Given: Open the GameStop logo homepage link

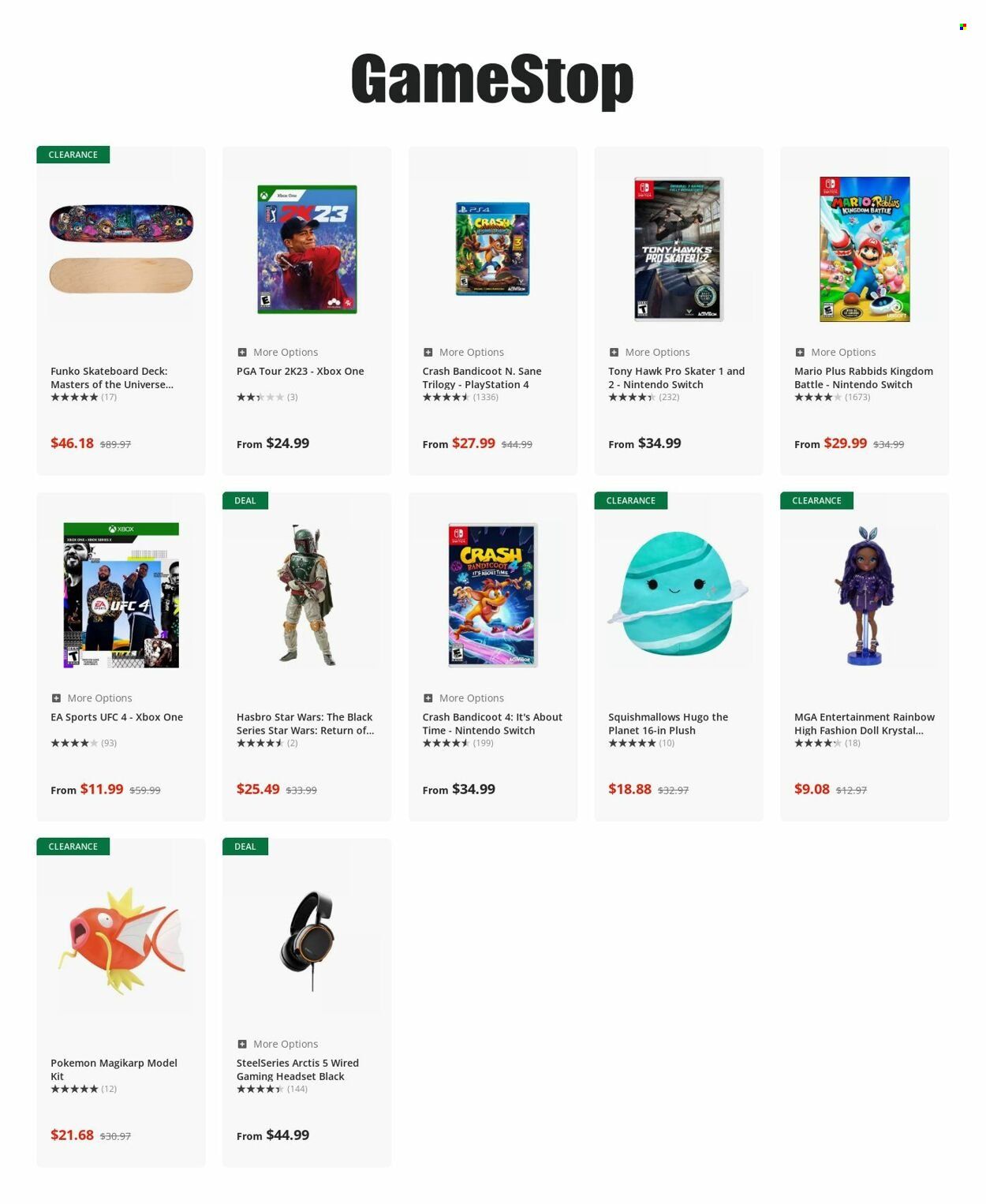Looking at the screenshot, I should [492, 80].
